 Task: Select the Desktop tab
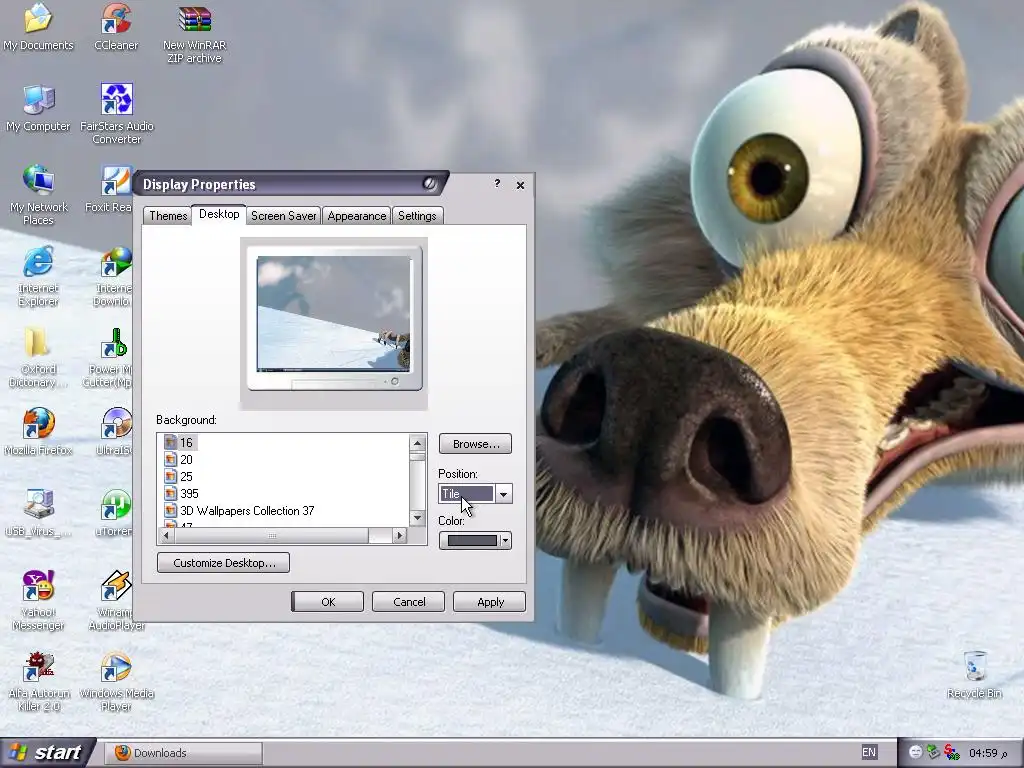[x=219, y=214]
